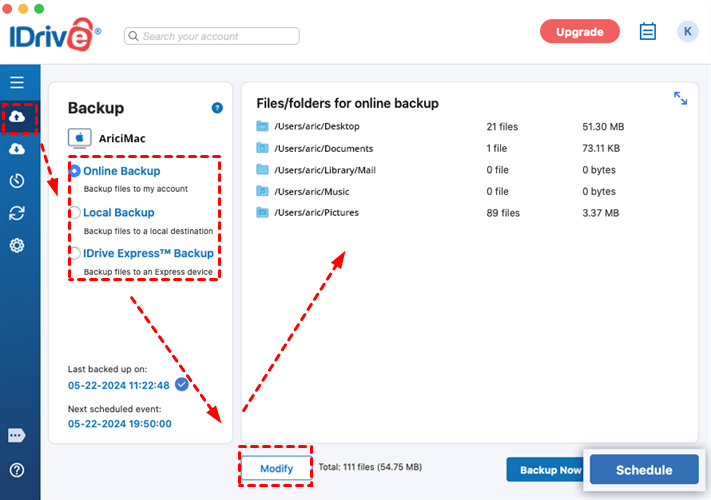Click the macOS green zoom window button
Screen dimensions: 711x500
[39, 8]
